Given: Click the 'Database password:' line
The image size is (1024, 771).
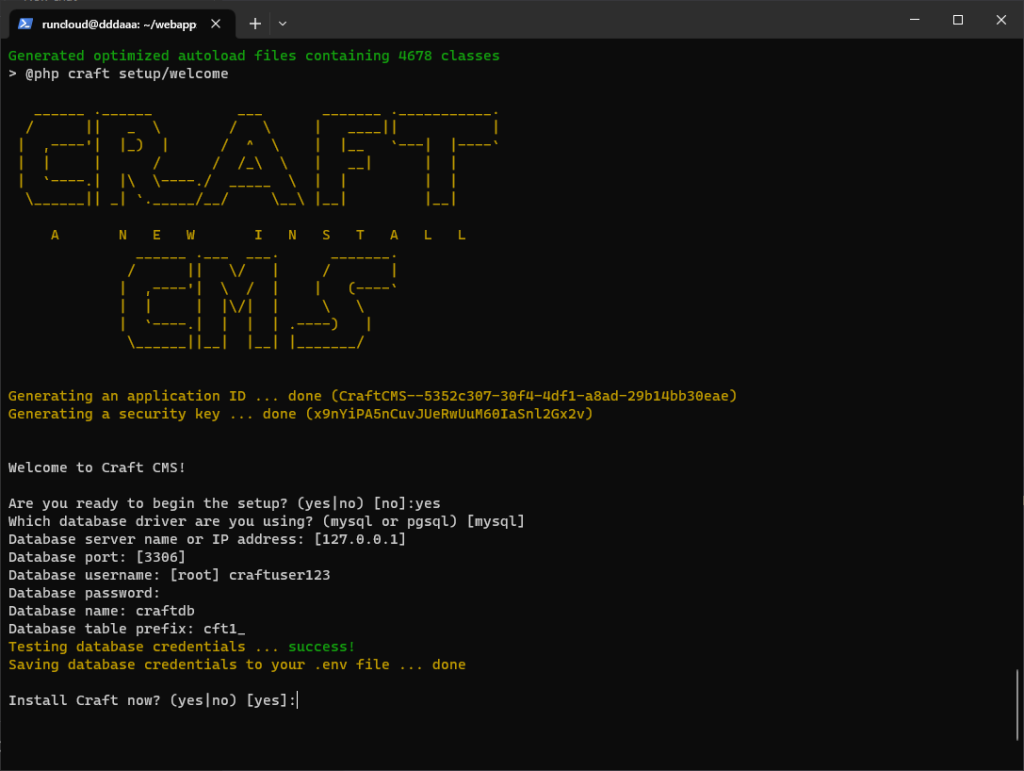Looking at the screenshot, I should [84, 593].
